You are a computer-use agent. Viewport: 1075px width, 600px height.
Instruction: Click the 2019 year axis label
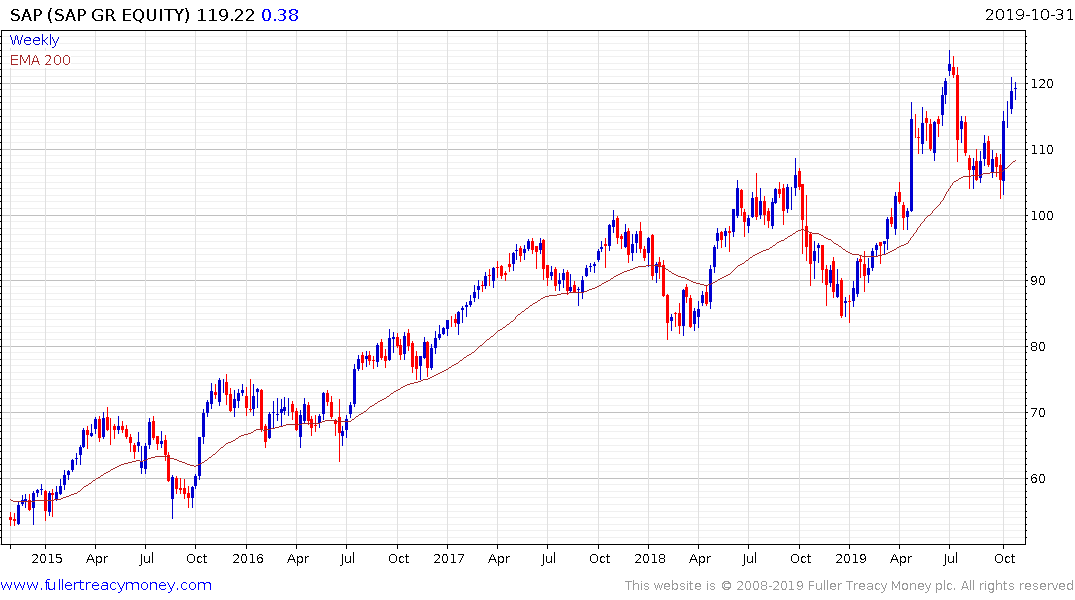coord(851,558)
